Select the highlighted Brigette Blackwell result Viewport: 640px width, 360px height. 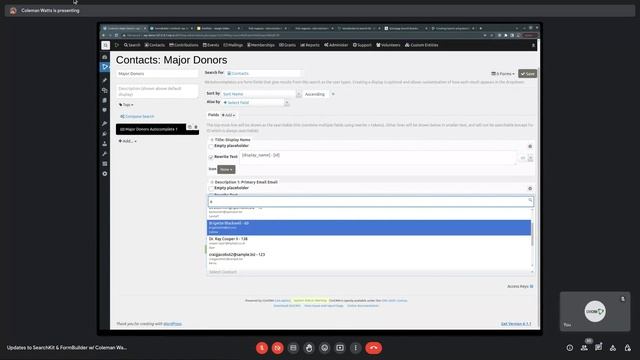click(x=369, y=227)
